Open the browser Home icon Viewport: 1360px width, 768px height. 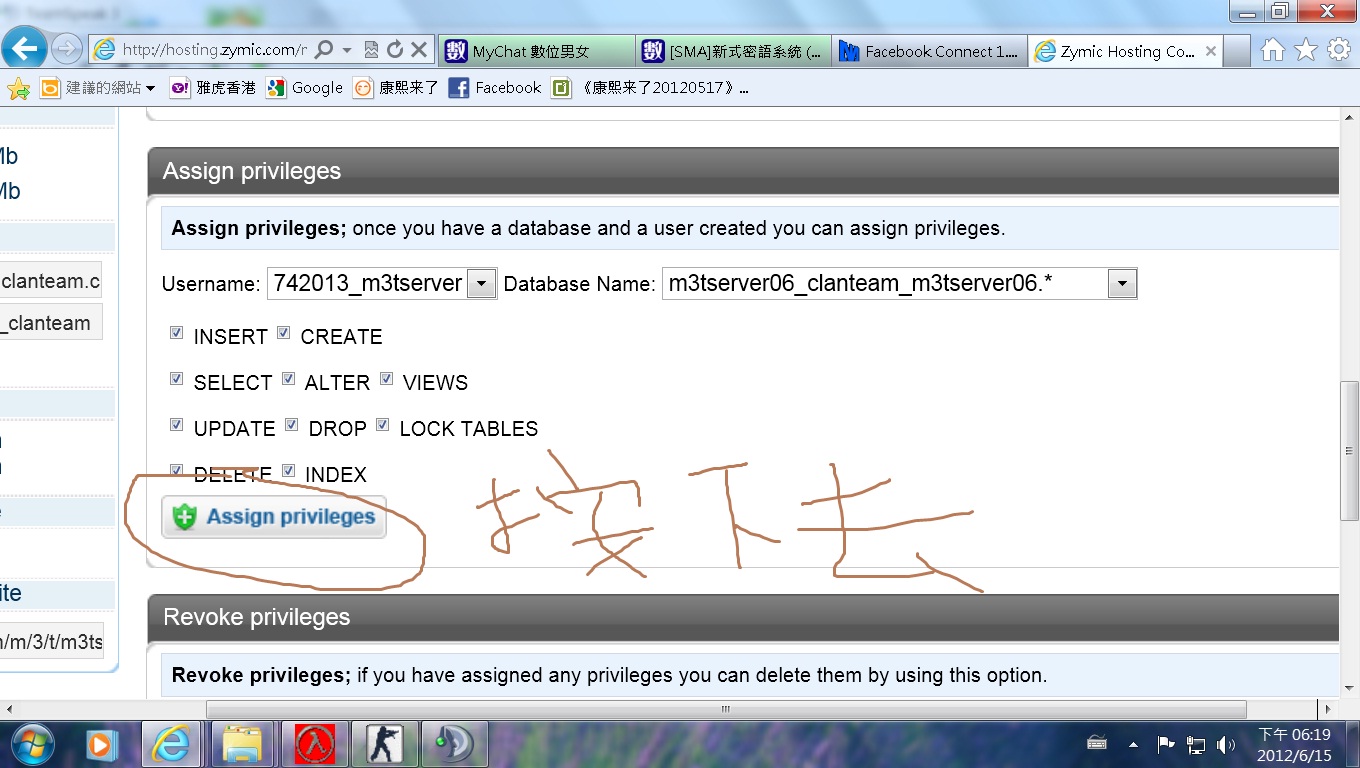point(1272,50)
